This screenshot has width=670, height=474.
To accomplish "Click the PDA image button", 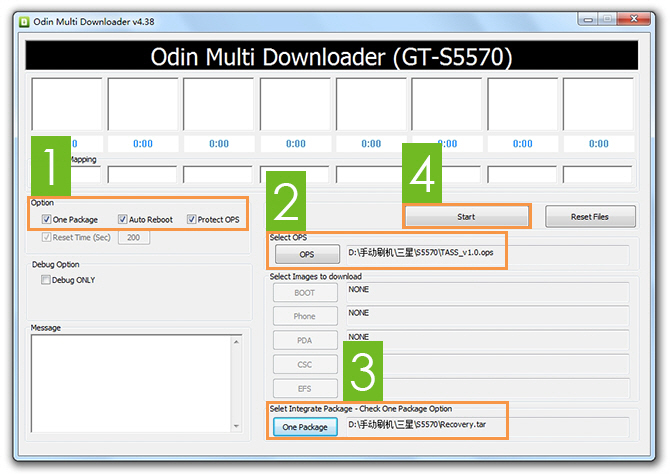I will pos(305,340).
